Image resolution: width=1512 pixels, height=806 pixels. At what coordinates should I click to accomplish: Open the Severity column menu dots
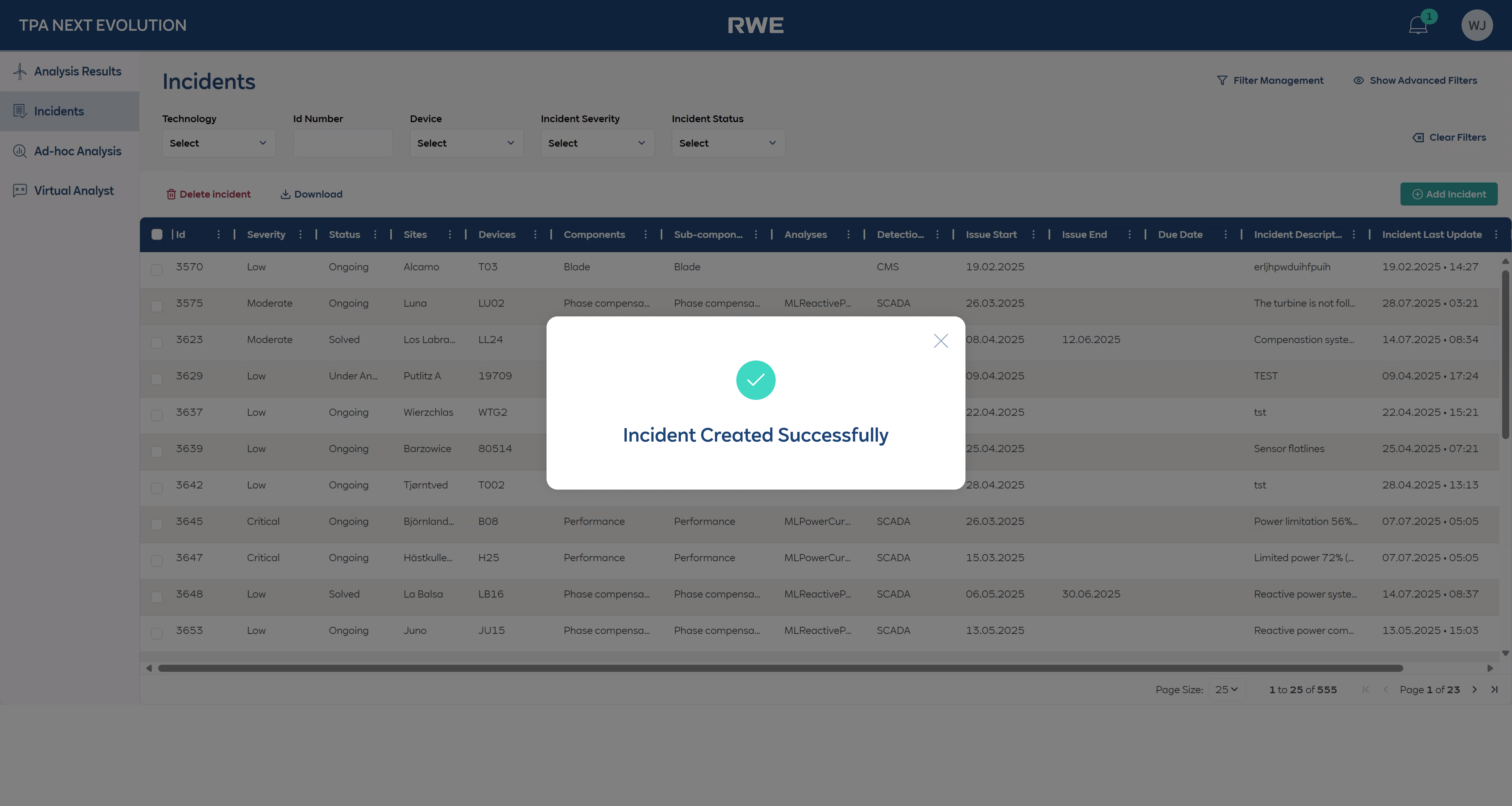300,235
